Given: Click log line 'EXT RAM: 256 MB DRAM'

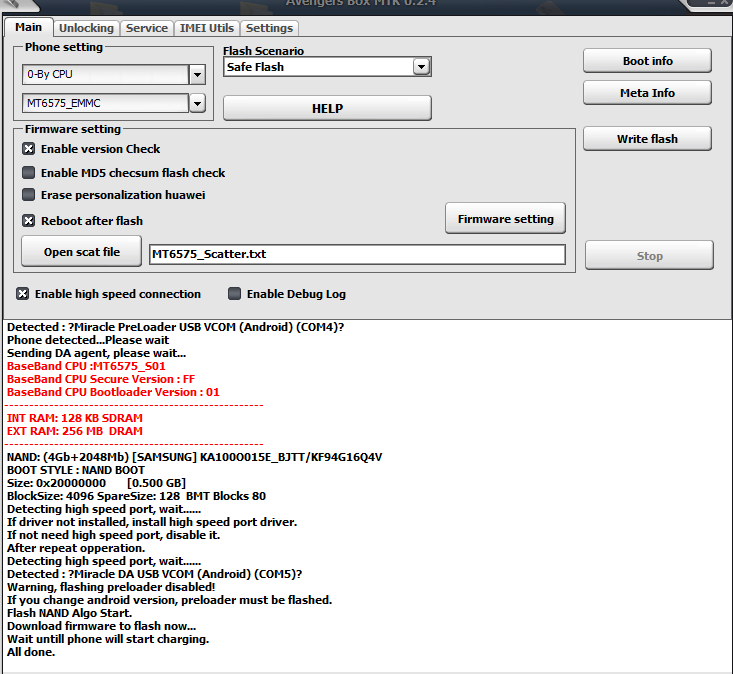Looking at the screenshot, I should 74,431.
